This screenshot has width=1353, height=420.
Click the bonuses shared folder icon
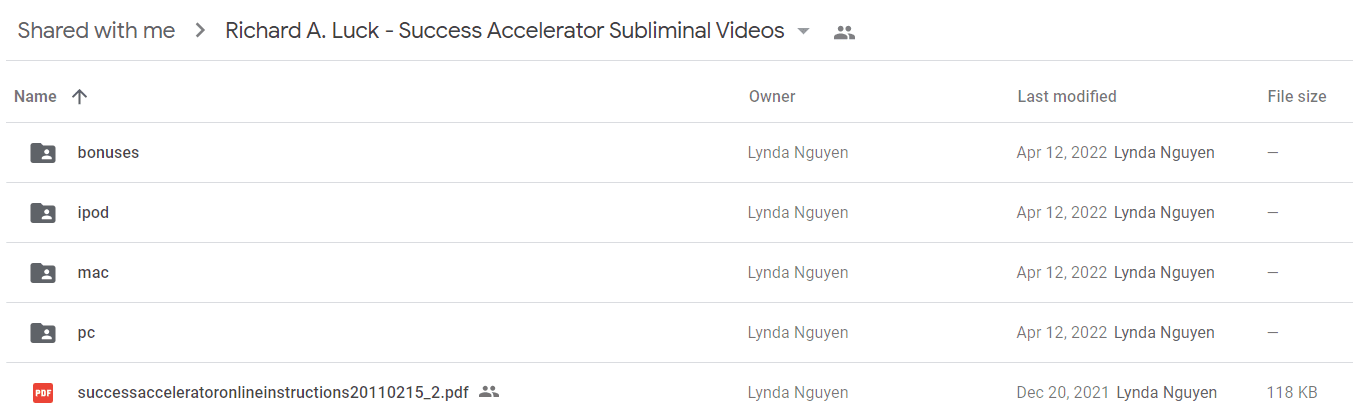[43, 153]
